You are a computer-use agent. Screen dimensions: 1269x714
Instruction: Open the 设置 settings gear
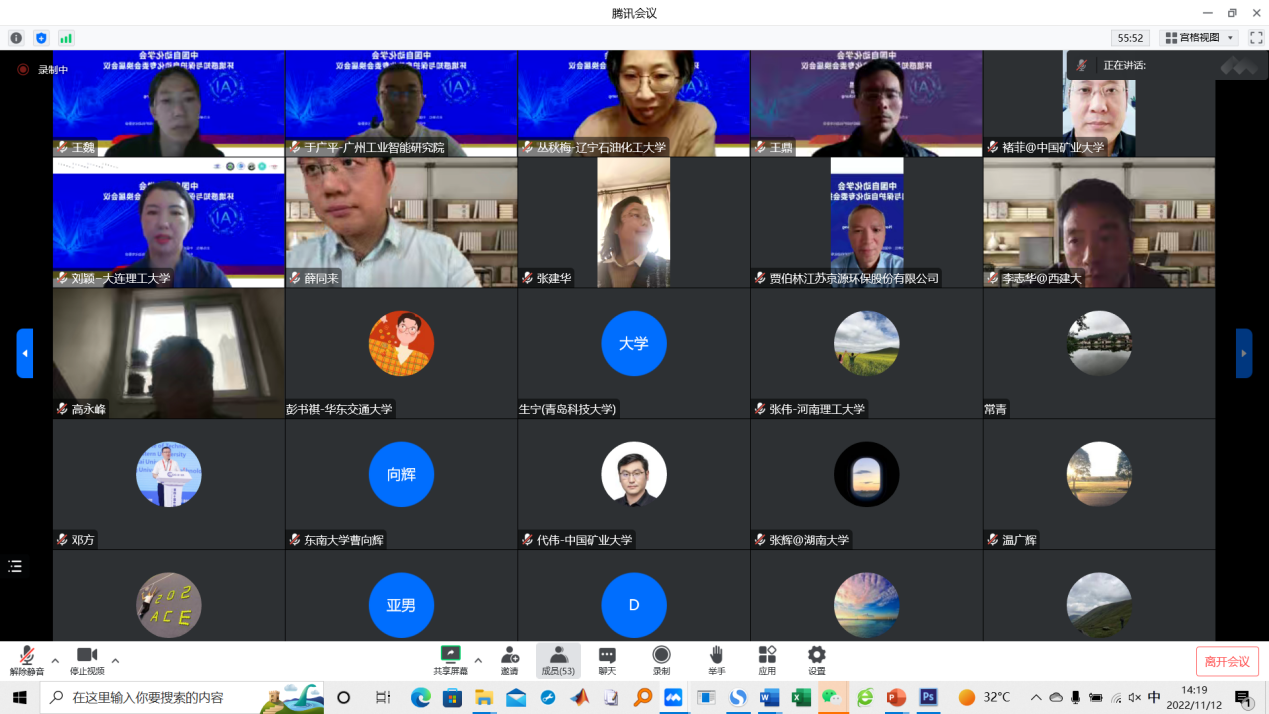[x=817, y=660]
